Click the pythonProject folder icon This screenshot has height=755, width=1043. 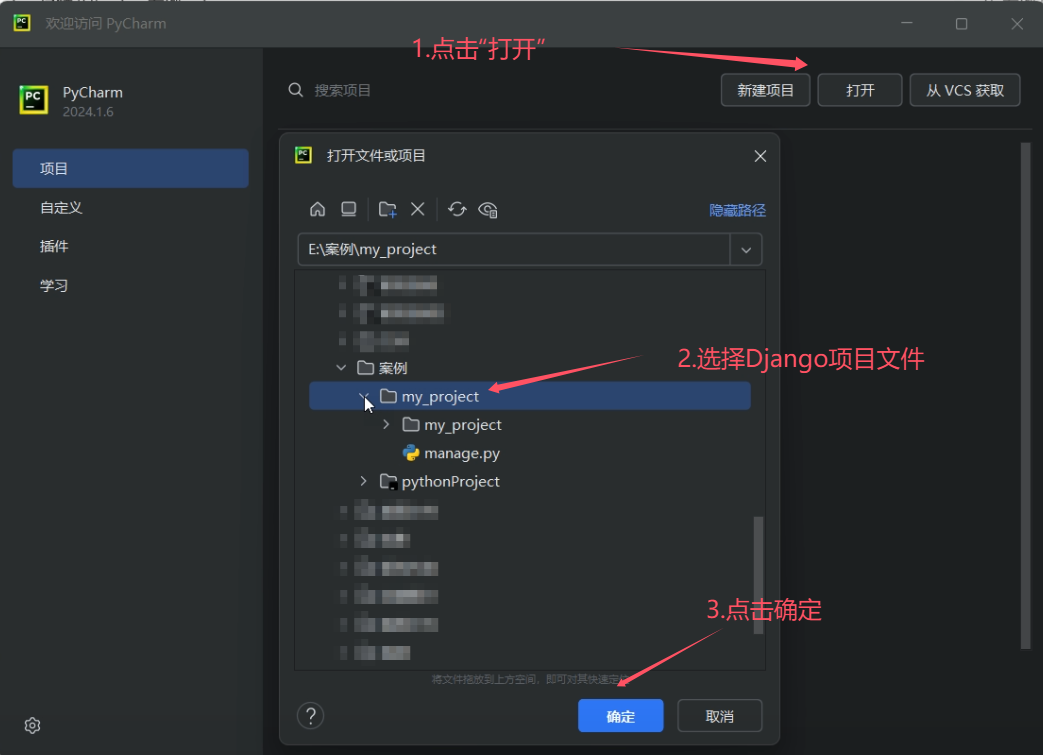coord(388,482)
